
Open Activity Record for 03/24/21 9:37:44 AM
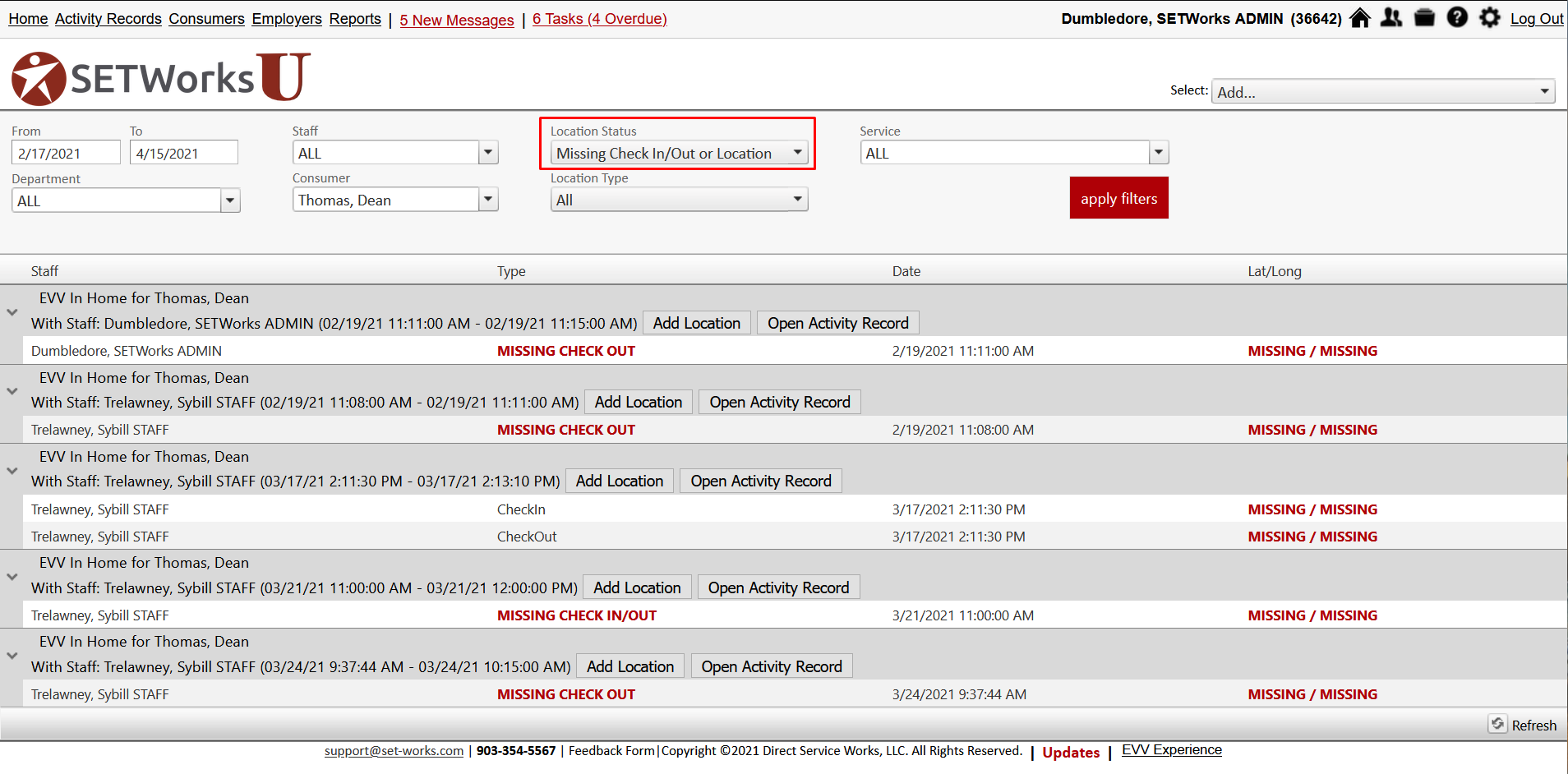tap(772, 666)
